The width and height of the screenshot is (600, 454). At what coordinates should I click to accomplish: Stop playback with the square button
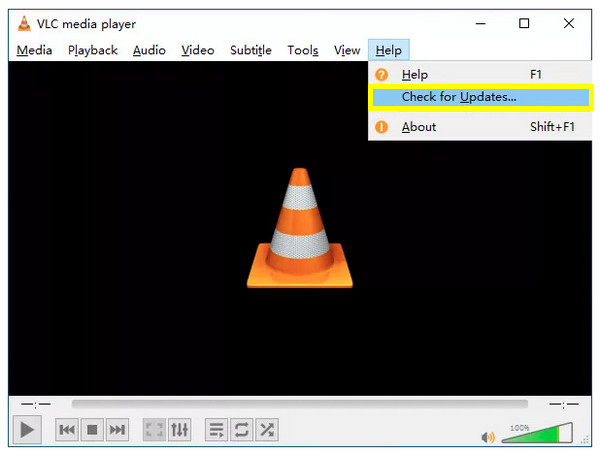click(x=92, y=430)
